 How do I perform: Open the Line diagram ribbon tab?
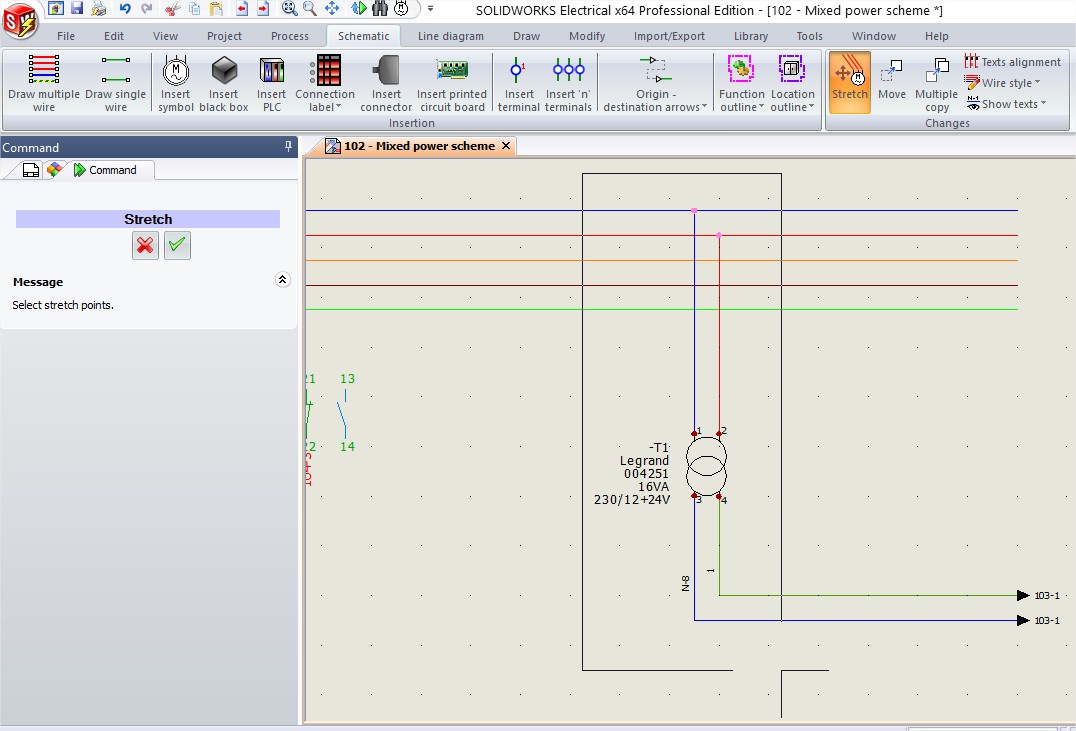pos(451,36)
